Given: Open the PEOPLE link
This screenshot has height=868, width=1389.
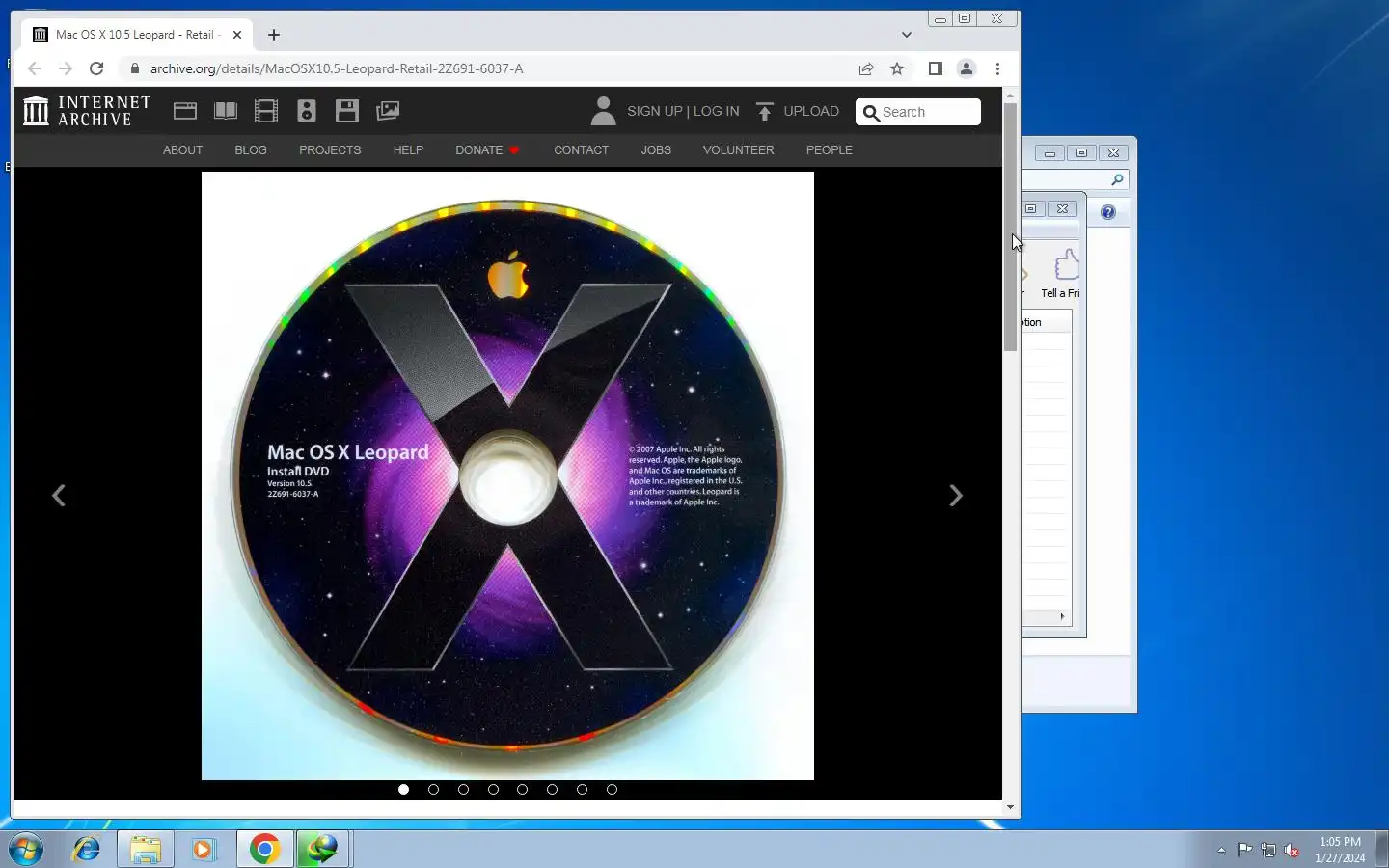Looking at the screenshot, I should tap(830, 150).
